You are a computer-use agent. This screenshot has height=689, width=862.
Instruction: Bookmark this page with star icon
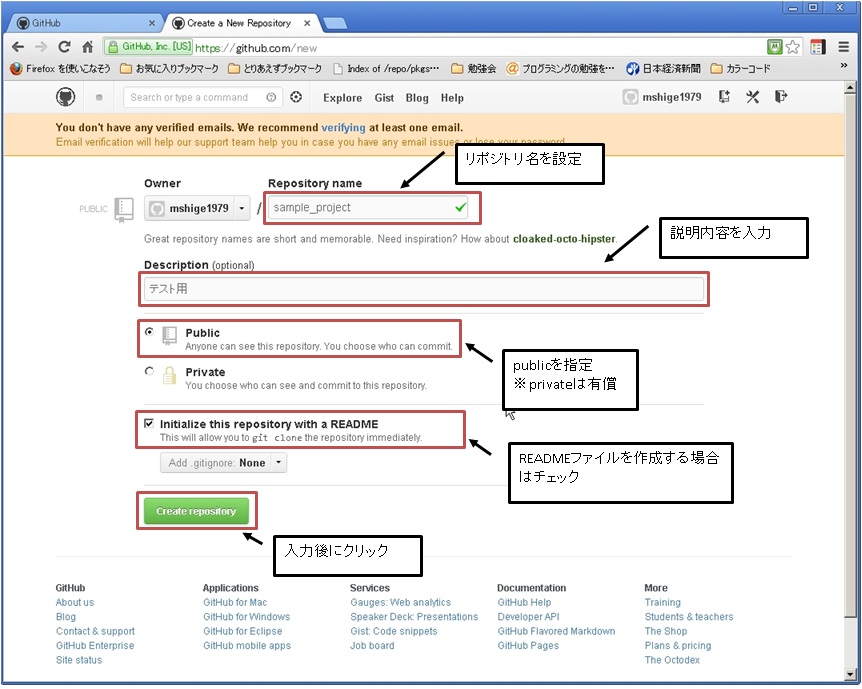(792, 47)
